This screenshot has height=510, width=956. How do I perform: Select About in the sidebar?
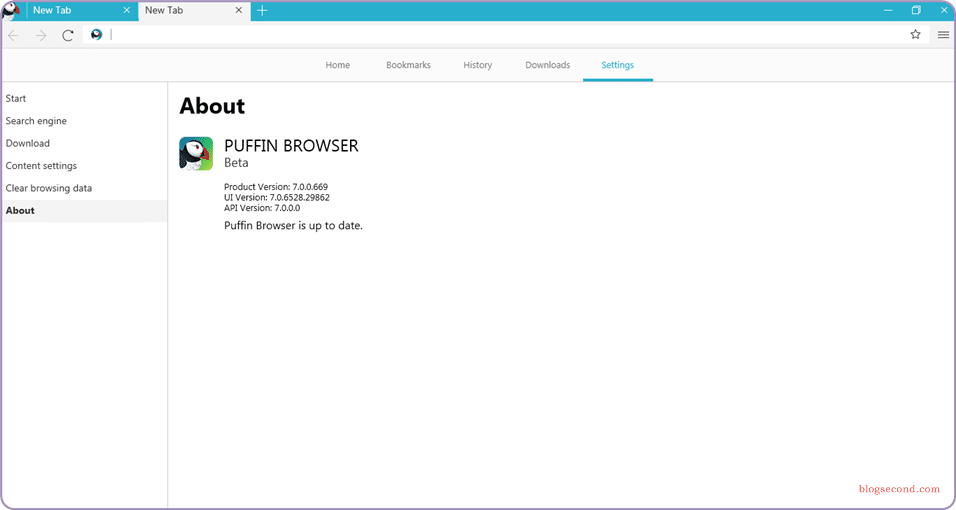pyautogui.click(x=85, y=210)
